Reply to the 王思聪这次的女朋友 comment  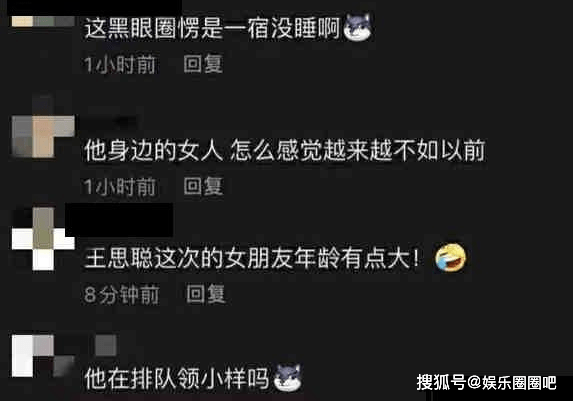pyautogui.click(x=206, y=294)
